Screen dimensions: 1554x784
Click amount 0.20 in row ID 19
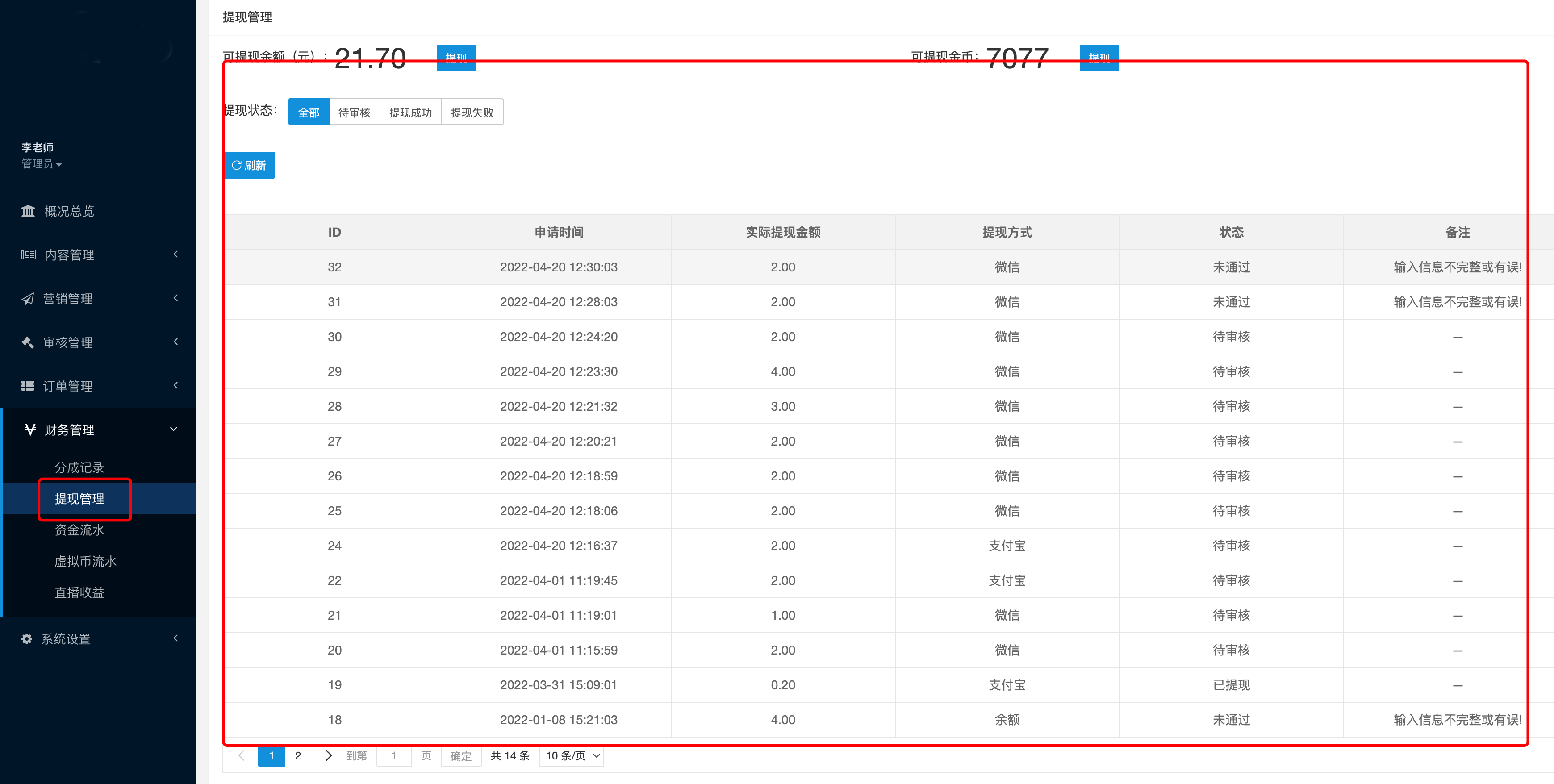click(783, 685)
